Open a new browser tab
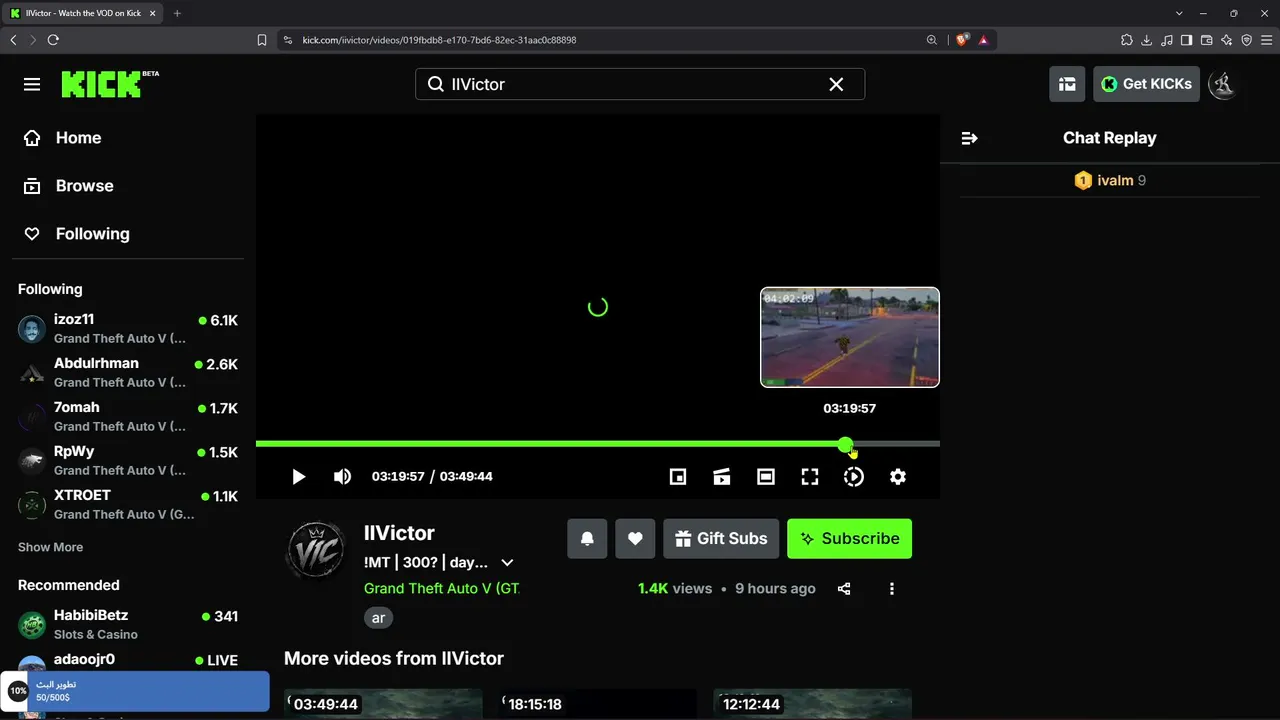This screenshot has width=1280, height=720. (x=177, y=13)
